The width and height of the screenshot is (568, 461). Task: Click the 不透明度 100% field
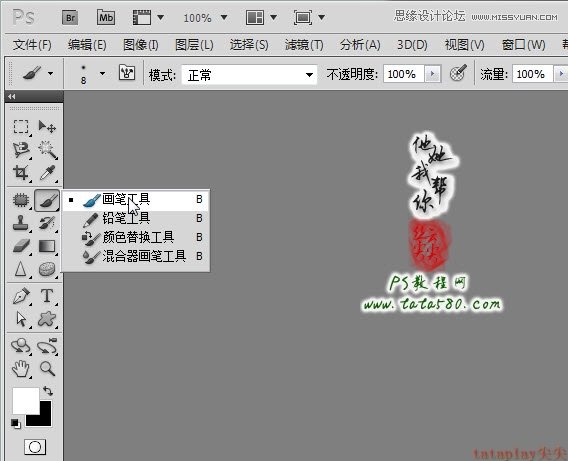pos(403,74)
